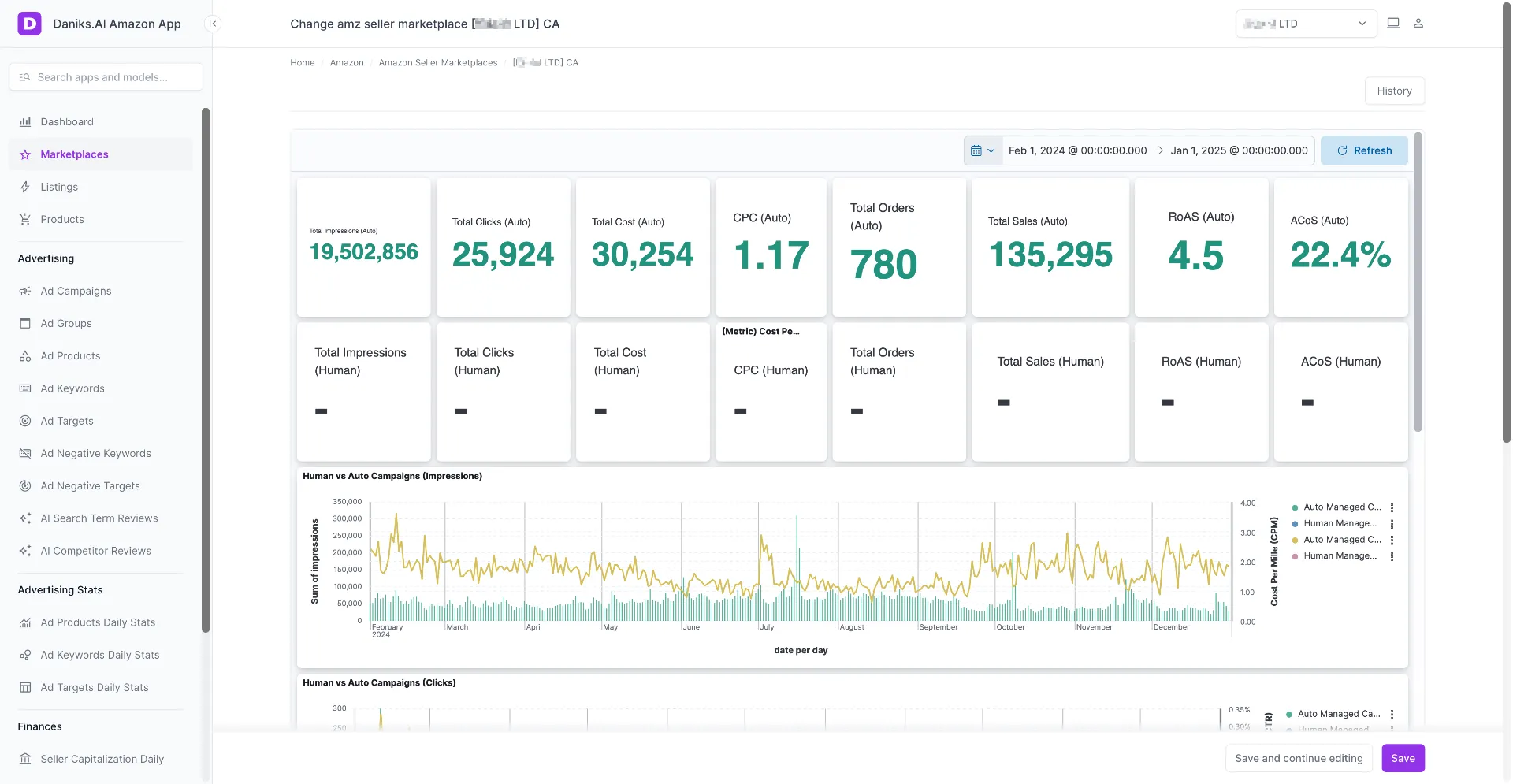Click the Ad Targets bullseye icon

coord(25,421)
